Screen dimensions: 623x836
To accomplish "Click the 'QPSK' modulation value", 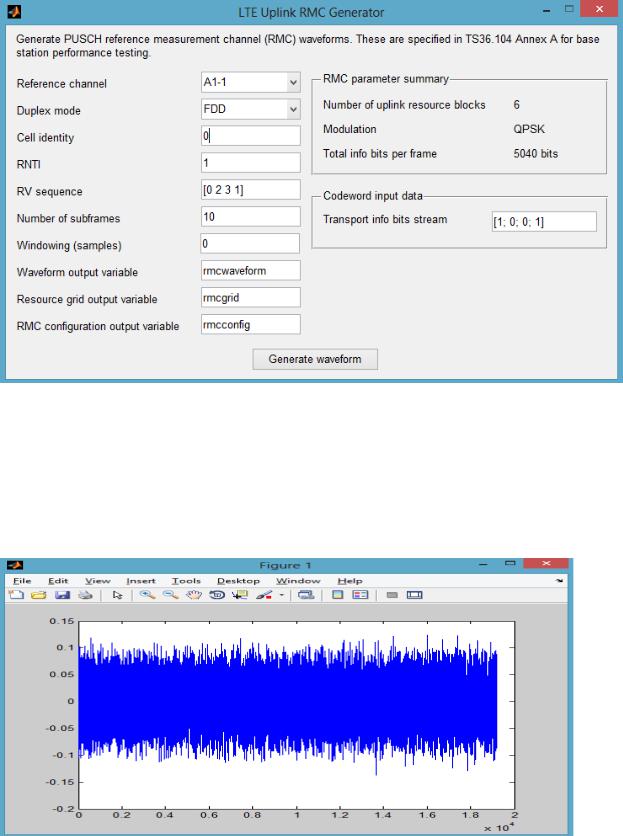I will 529,129.
